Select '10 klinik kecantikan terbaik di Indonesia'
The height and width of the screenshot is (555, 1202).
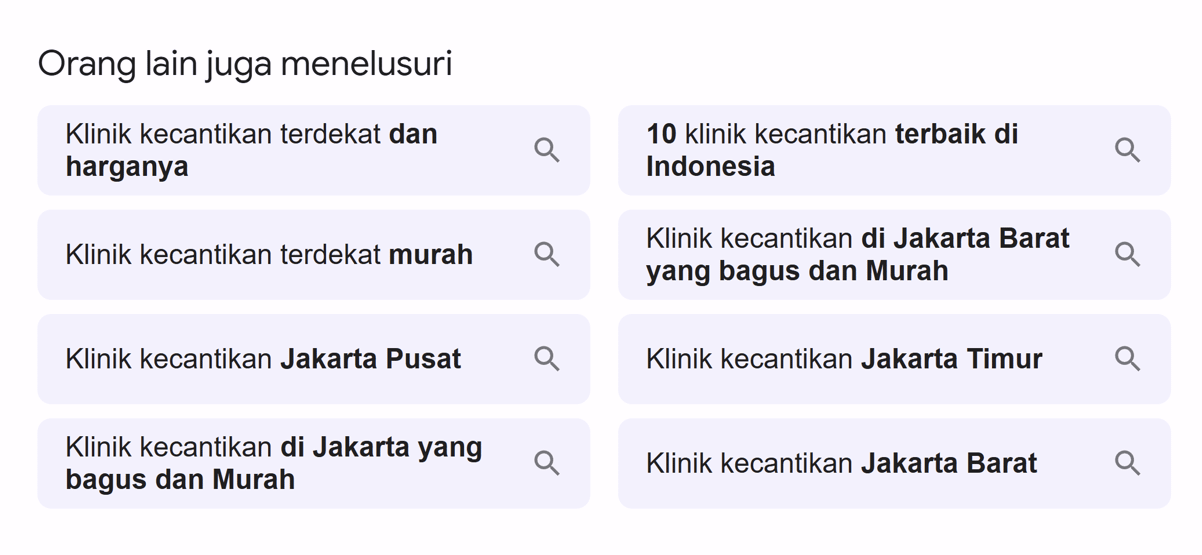(894, 150)
